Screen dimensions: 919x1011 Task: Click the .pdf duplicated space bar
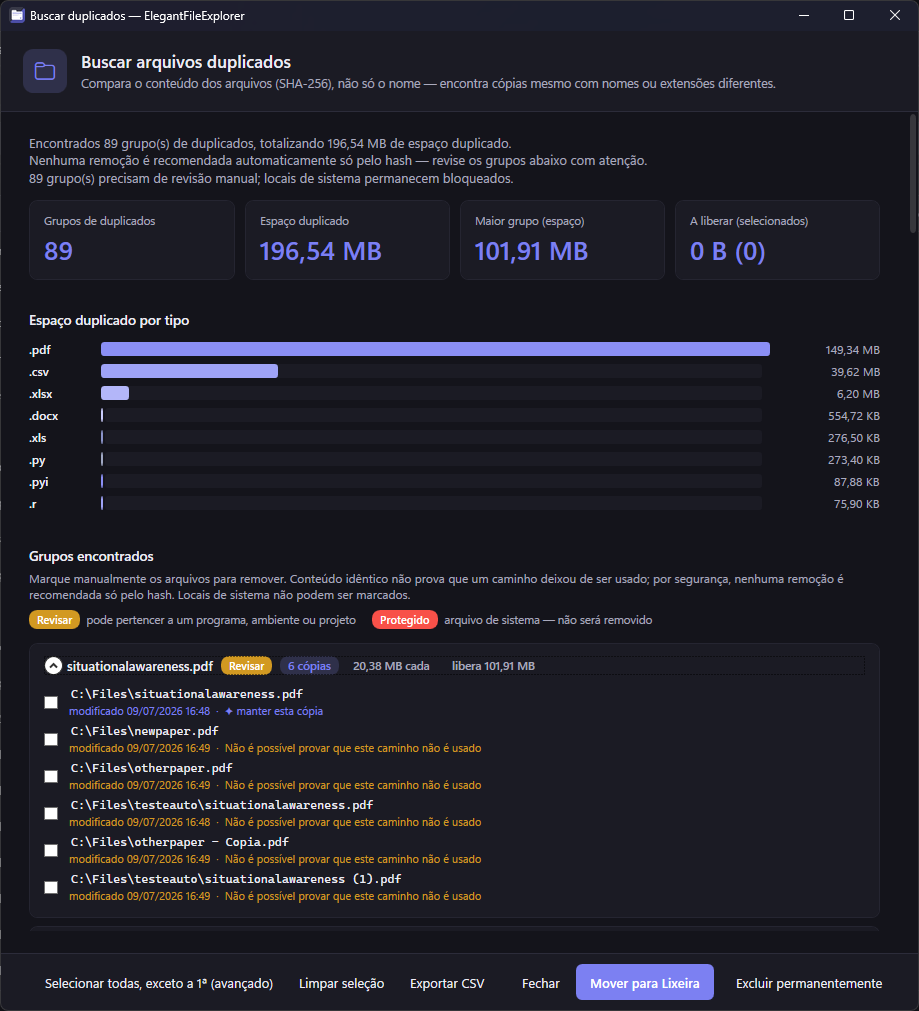[x=435, y=349]
